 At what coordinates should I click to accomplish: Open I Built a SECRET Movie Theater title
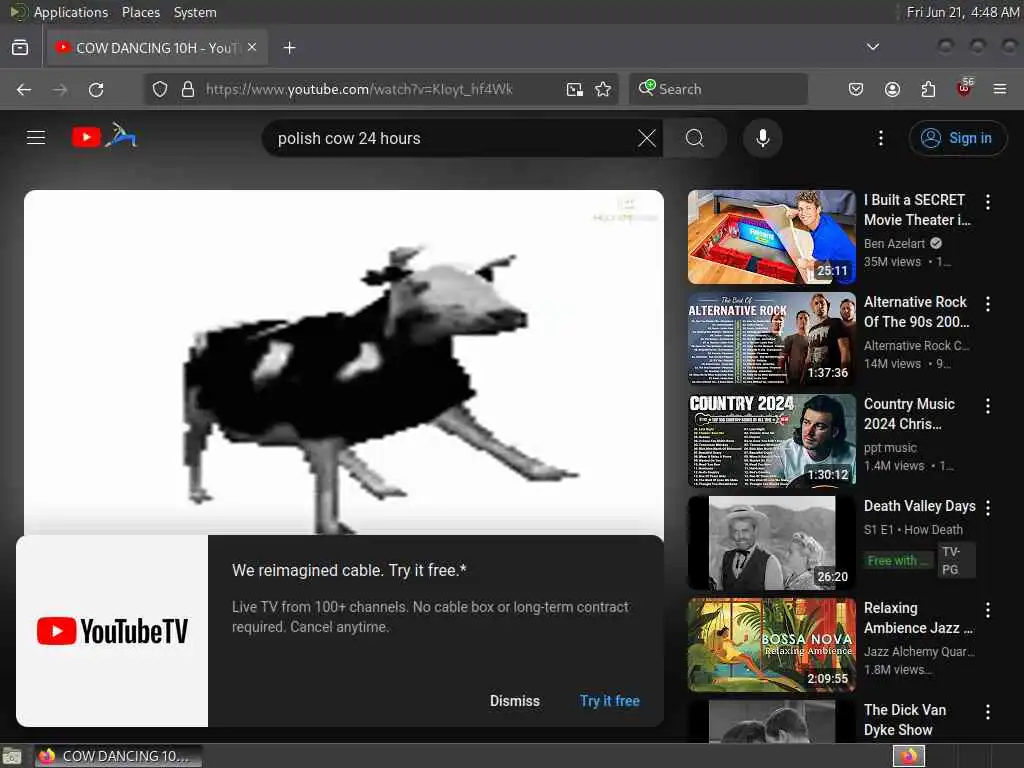(x=917, y=210)
